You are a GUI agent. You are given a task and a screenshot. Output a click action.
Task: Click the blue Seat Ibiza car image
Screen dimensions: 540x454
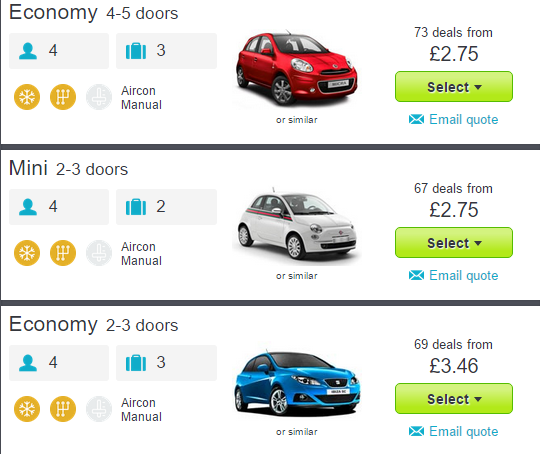pos(297,382)
